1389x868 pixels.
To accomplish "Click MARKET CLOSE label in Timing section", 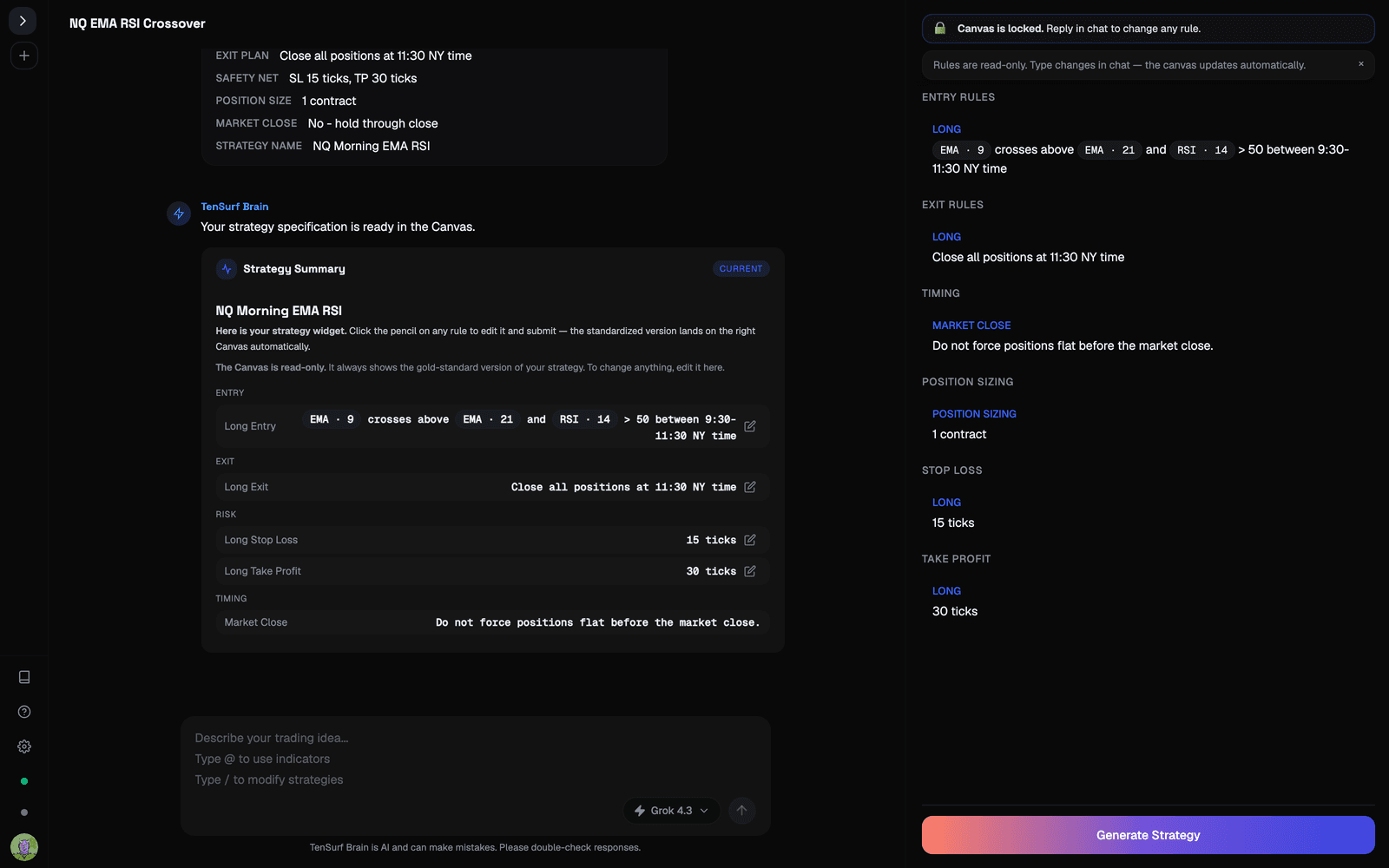I will pos(971,325).
